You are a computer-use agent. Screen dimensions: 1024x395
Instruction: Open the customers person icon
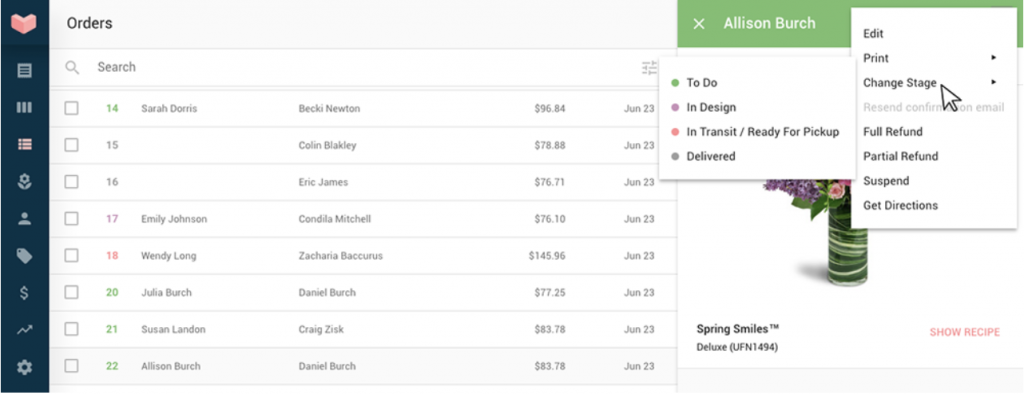tap(24, 219)
